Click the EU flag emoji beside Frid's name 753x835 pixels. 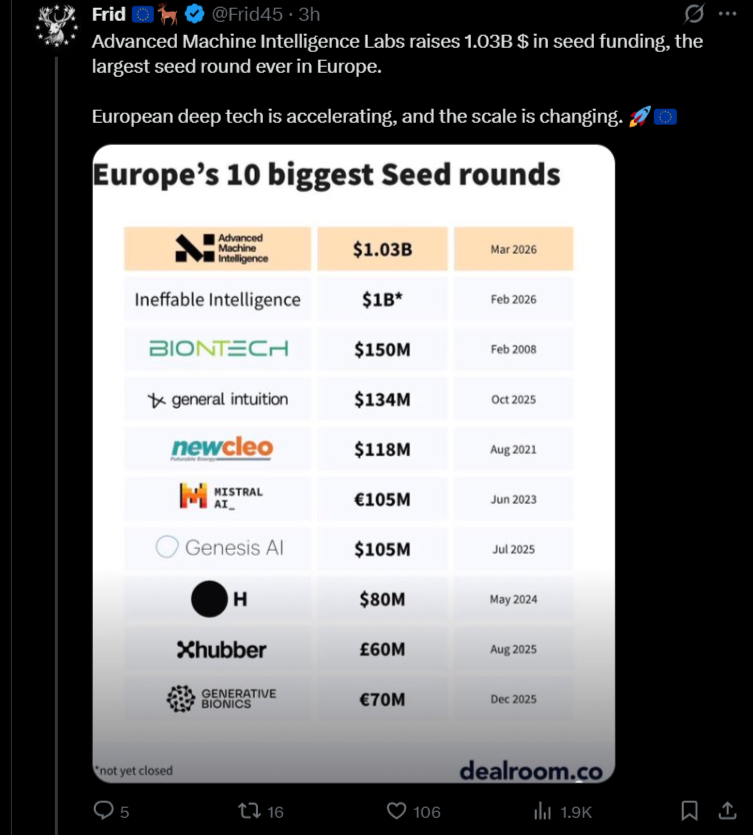point(143,14)
